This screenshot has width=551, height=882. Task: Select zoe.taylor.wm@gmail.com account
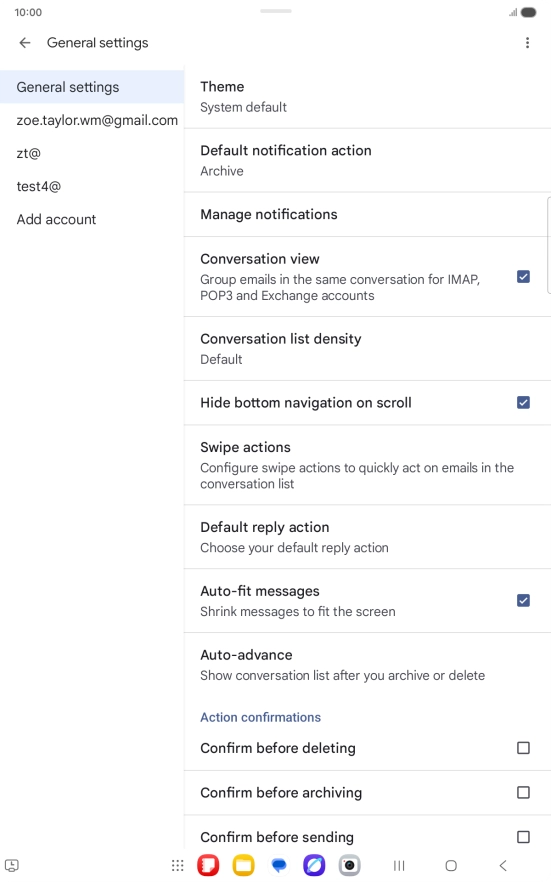click(92, 120)
